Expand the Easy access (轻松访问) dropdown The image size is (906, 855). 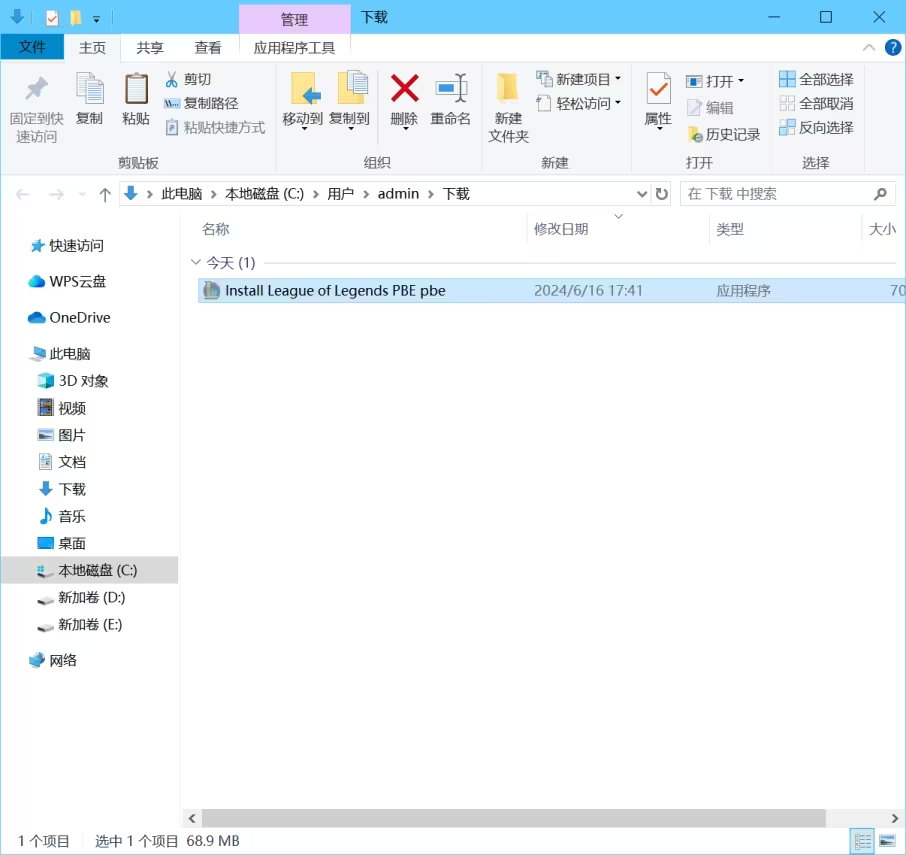(618, 102)
